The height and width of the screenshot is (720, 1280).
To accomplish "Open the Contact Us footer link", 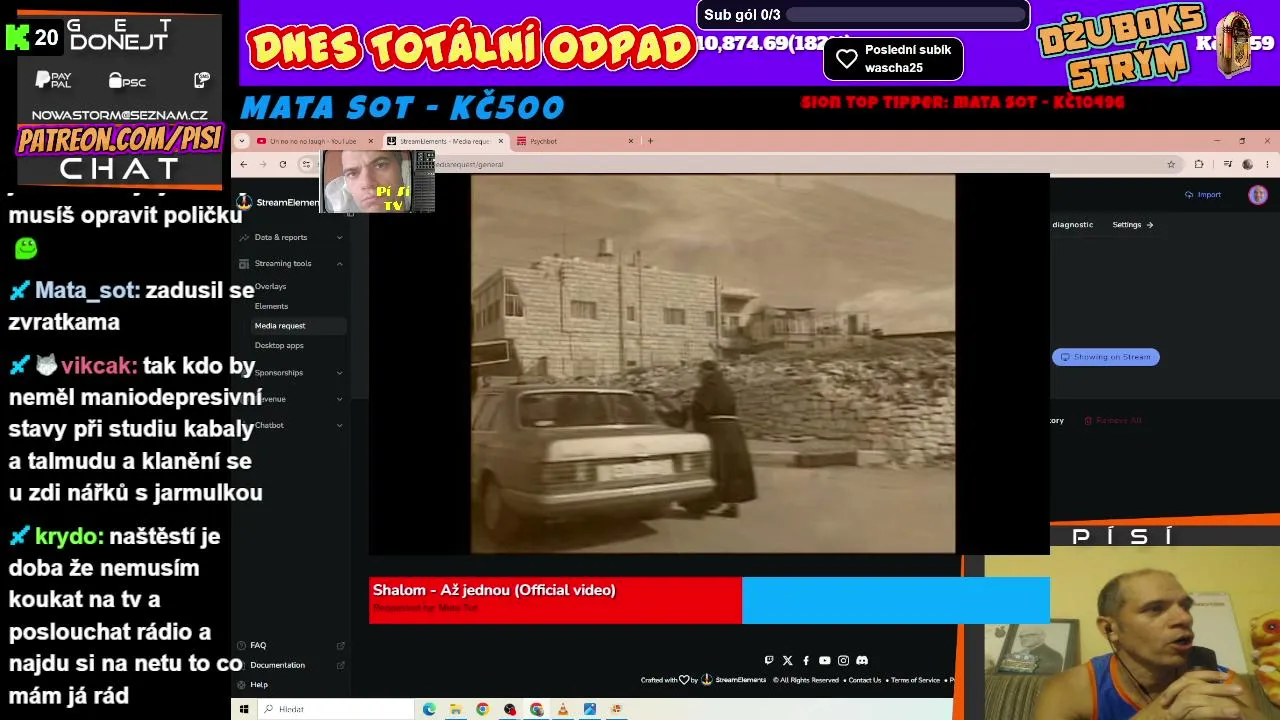I will pyautogui.click(x=865, y=680).
